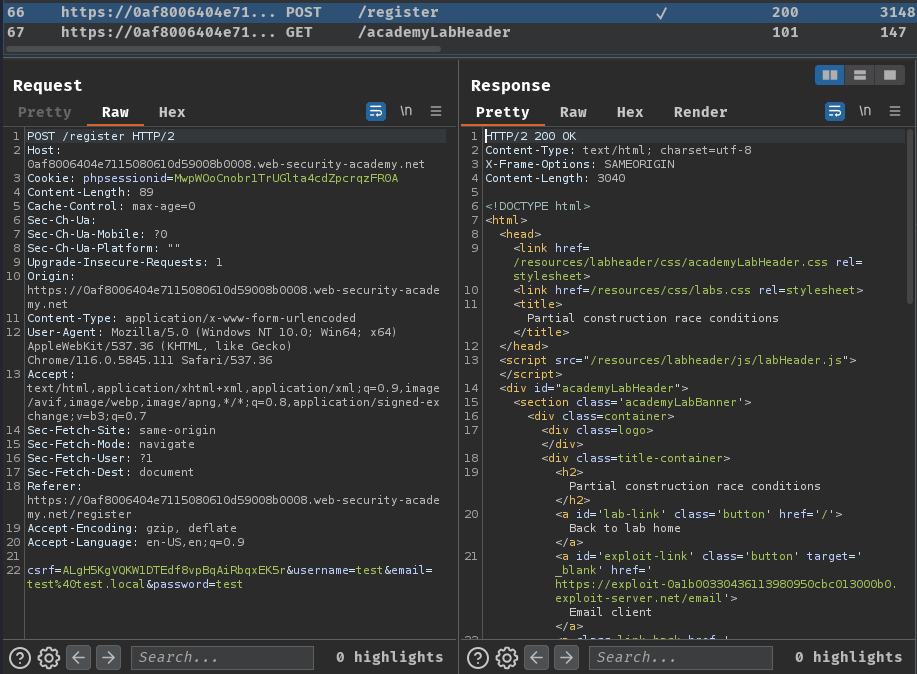Open the Hex tab in Response panel
This screenshot has width=917, height=674.
tap(630, 112)
